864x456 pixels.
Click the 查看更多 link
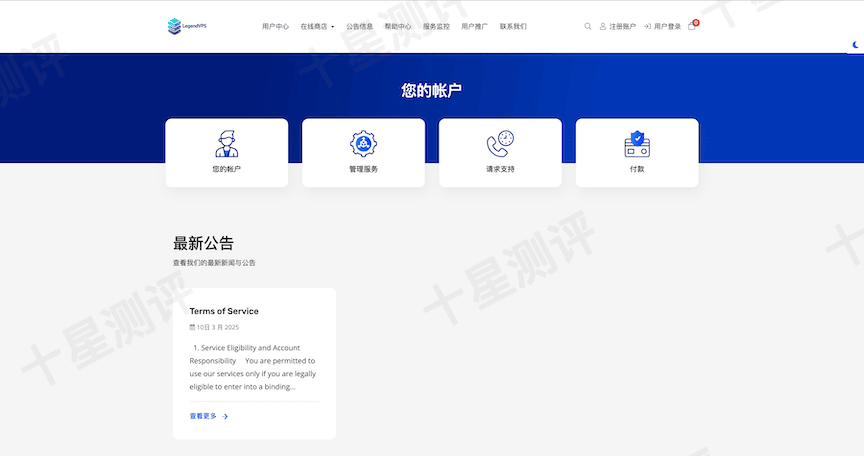pos(203,416)
